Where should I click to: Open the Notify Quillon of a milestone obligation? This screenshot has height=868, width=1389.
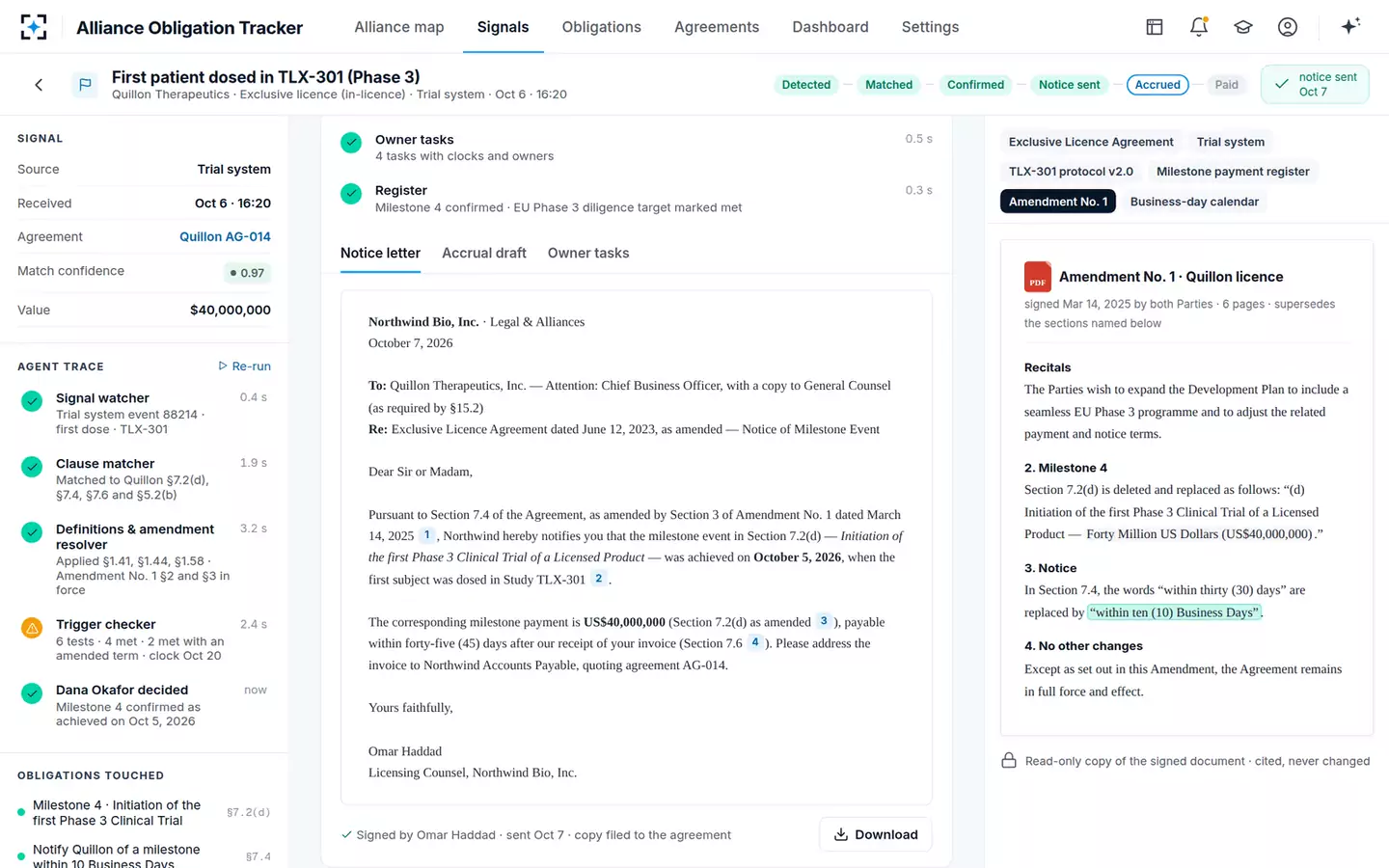[x=144, y=856]
